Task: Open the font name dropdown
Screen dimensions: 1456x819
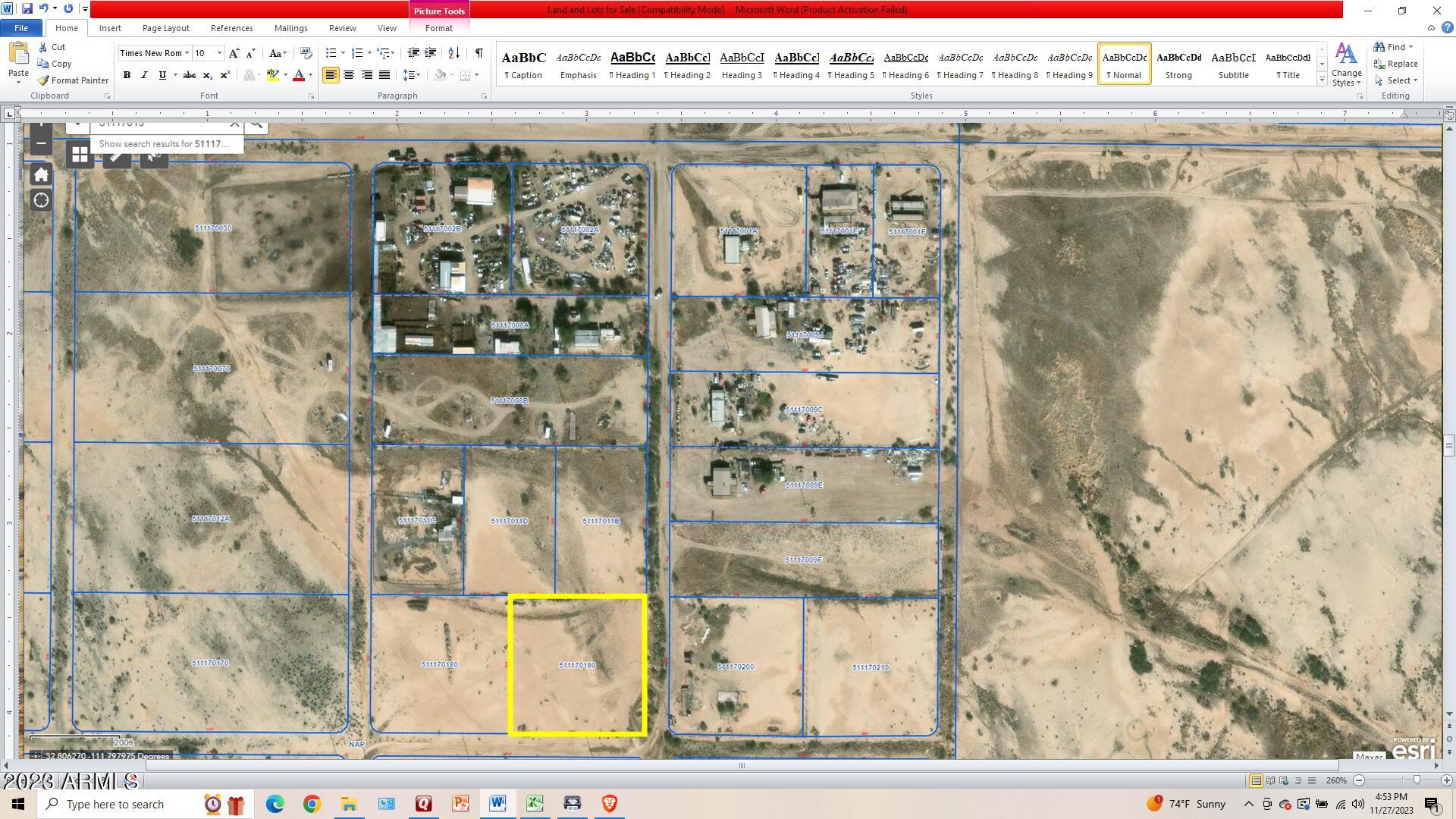Action: click(x=187, y=53)
